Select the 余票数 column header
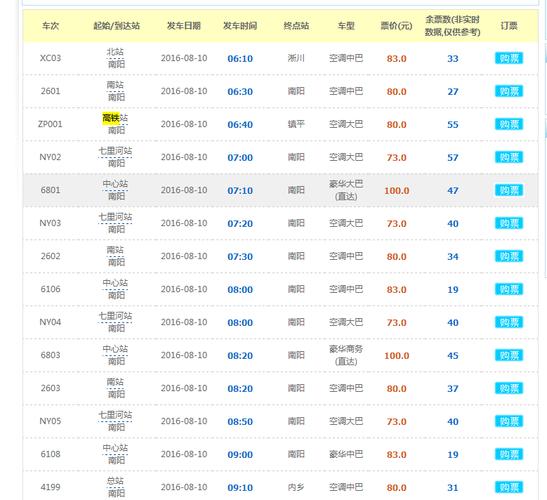Screen dimensions: 547x500 452,26
